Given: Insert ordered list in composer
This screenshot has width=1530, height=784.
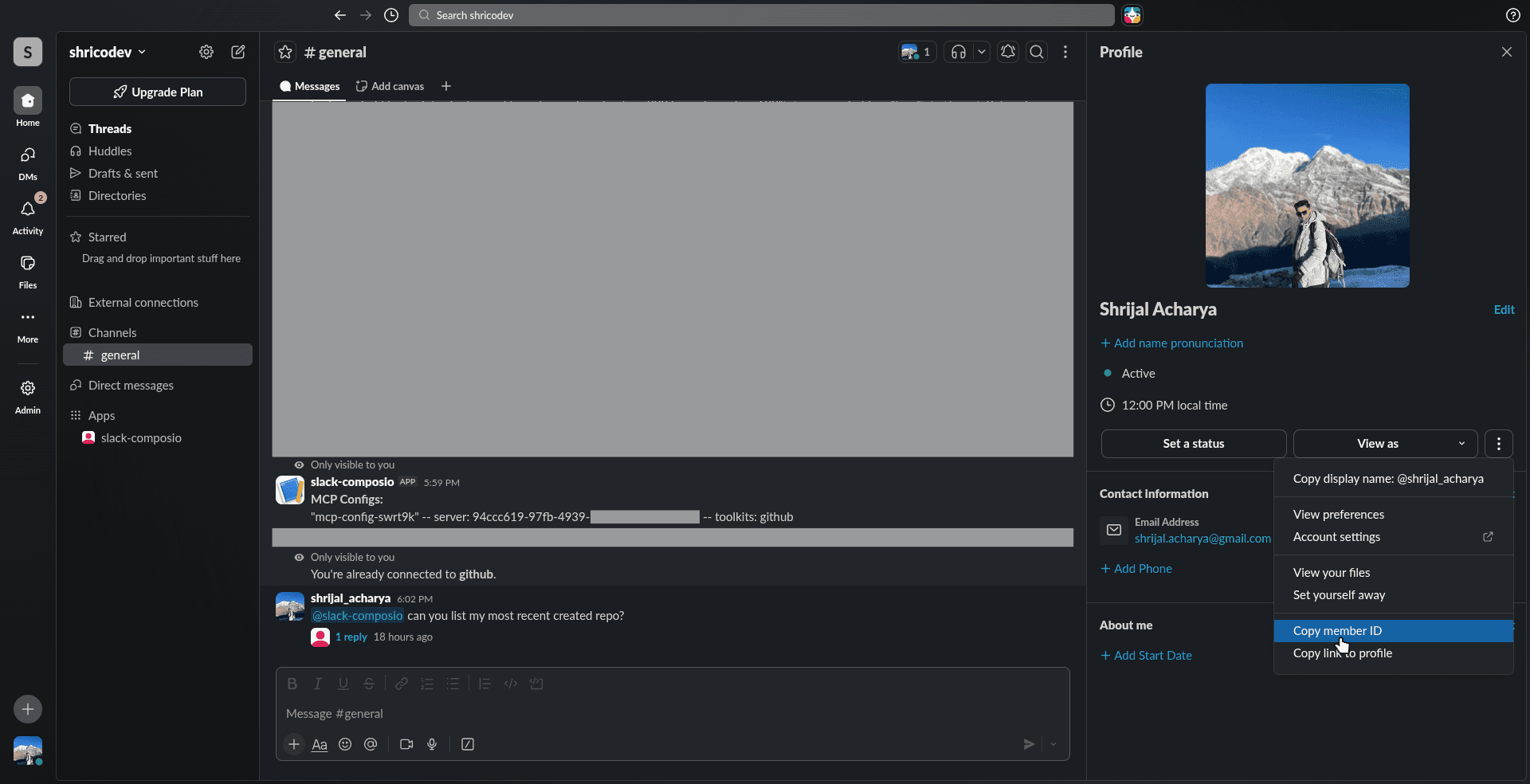Looking at the screenshot, I should click(427, 684).
